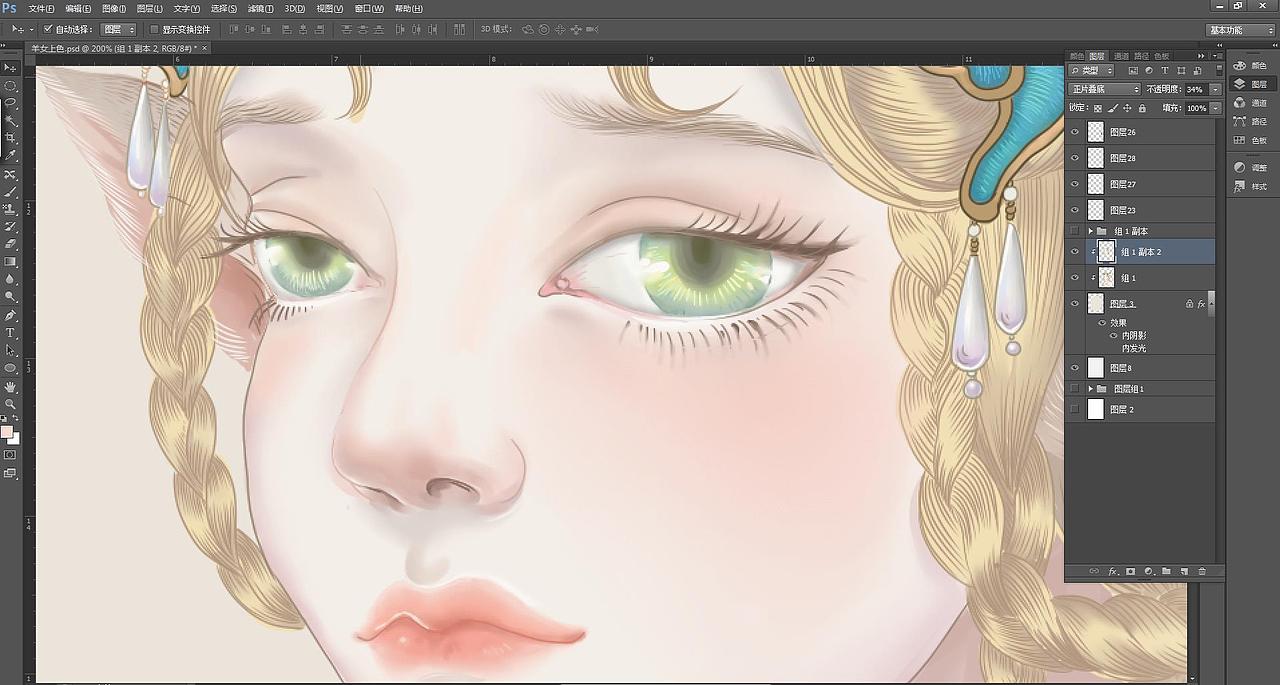Expand the group 图层组1

[1091, 388]
